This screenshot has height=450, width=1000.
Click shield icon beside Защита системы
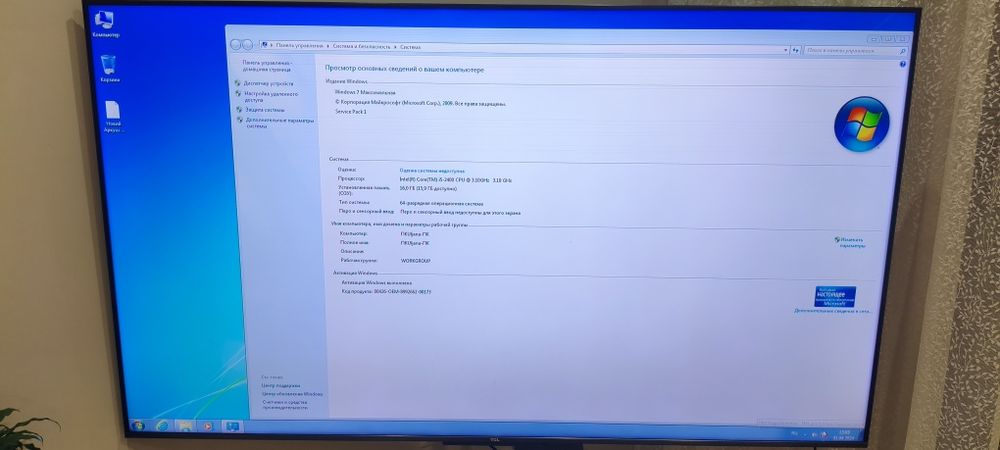click(x=239, y=109)
